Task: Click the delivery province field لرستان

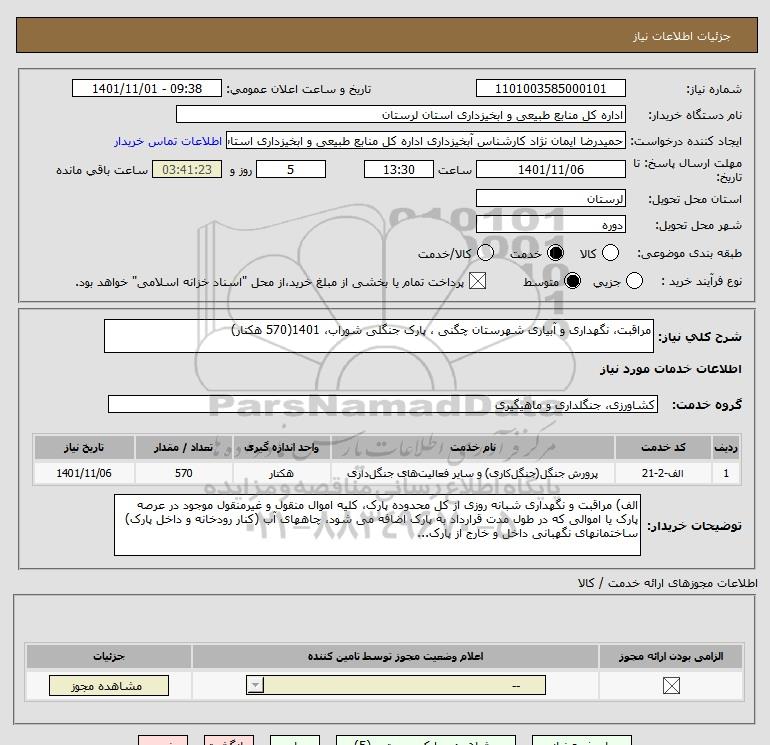Action: coord(550,198)
